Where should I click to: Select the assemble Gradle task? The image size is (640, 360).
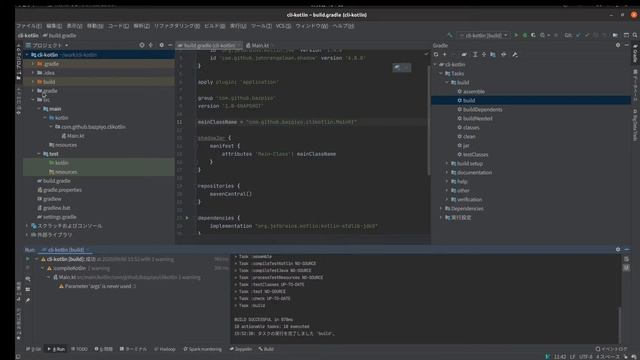(x=474, y=91)
